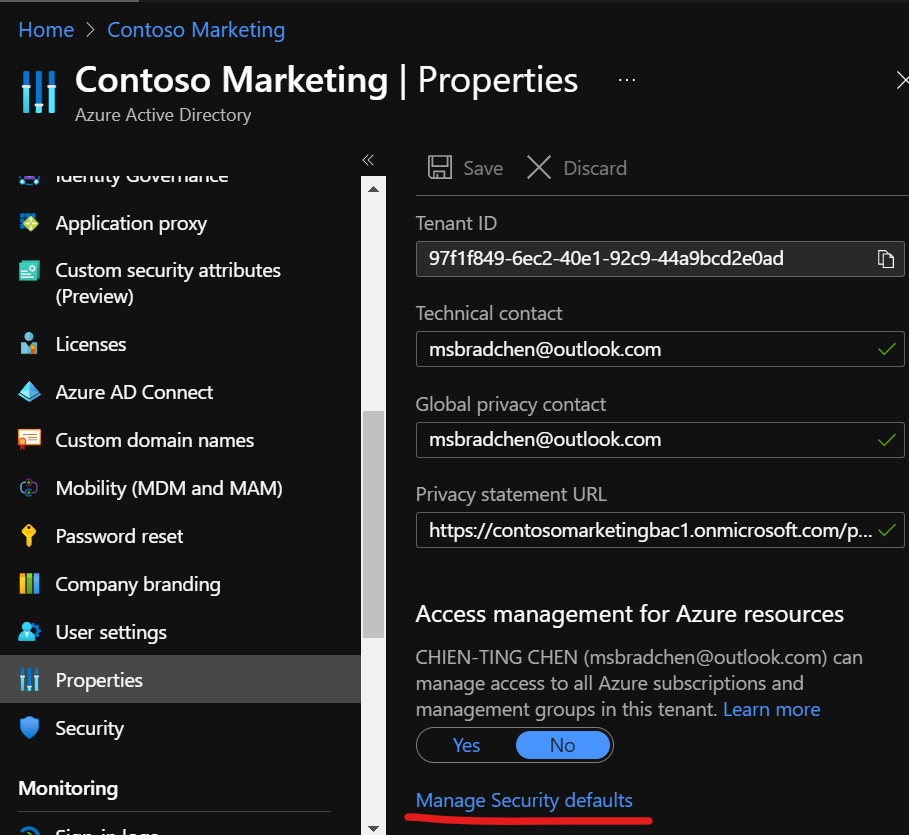Open User settings page
Viewport: 909px width, 835px height.
click(x=111, y=633)
